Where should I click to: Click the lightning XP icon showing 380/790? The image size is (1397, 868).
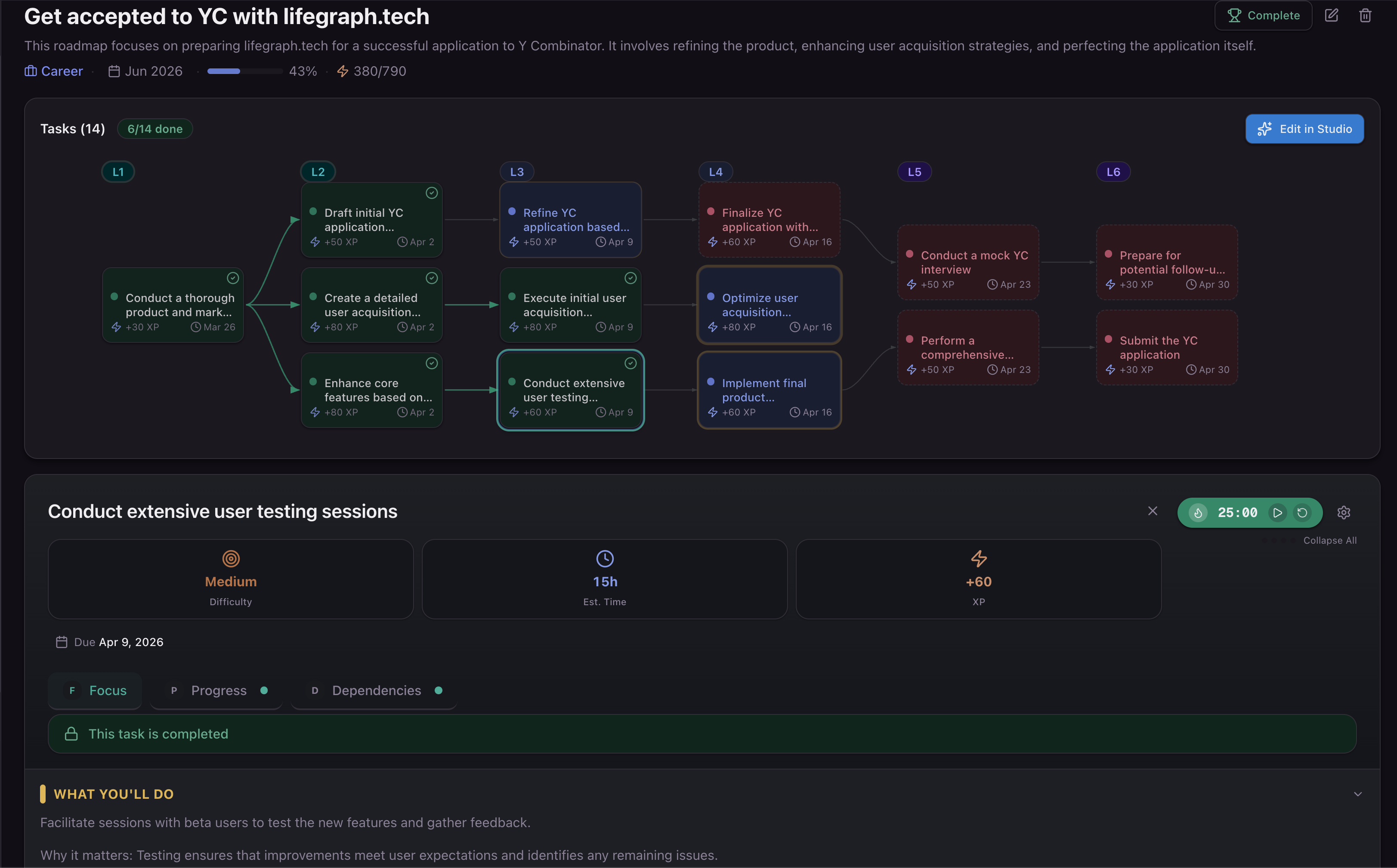click(342, 71)
